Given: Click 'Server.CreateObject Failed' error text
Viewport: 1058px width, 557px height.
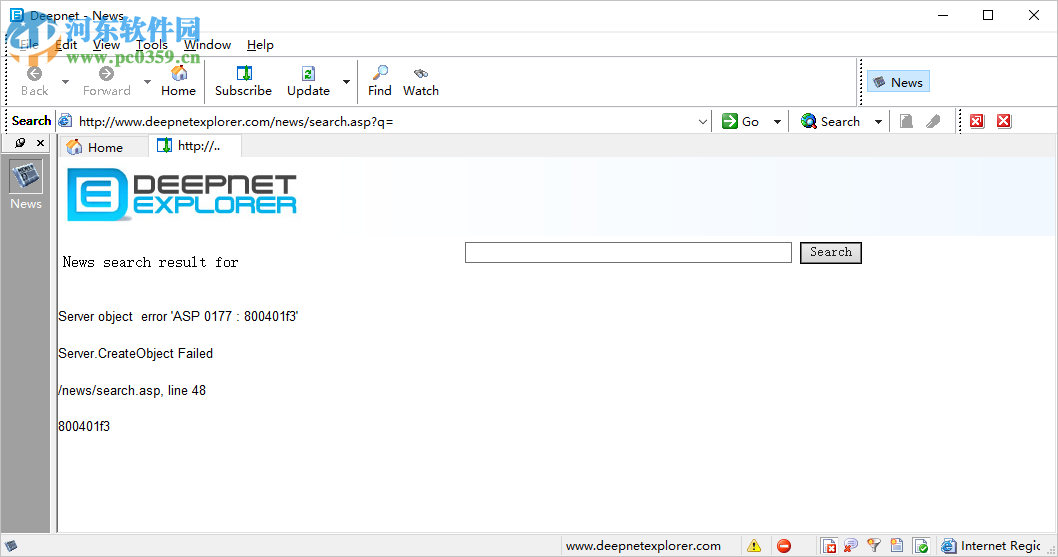Looking at the screenshot, I should click(136, 353).
